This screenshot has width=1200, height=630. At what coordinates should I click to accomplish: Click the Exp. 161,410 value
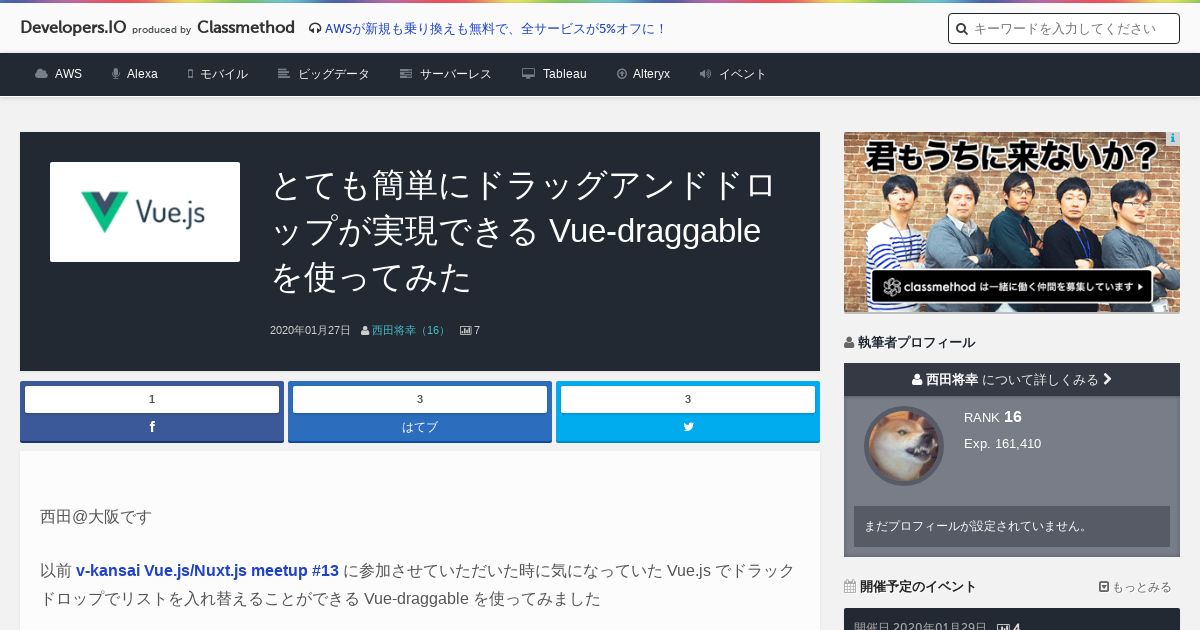pyautogui.click(x=1002, y=443)
